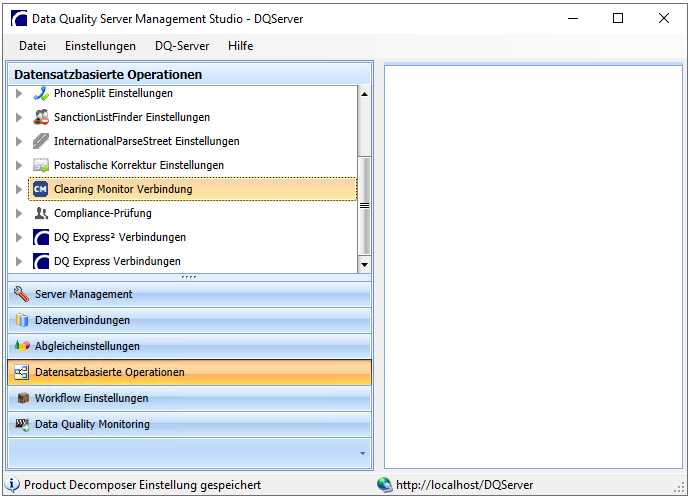Screen dimensions: 693x498
Task: Open the Workflow Einstellungen section
Action: (190, 398)
